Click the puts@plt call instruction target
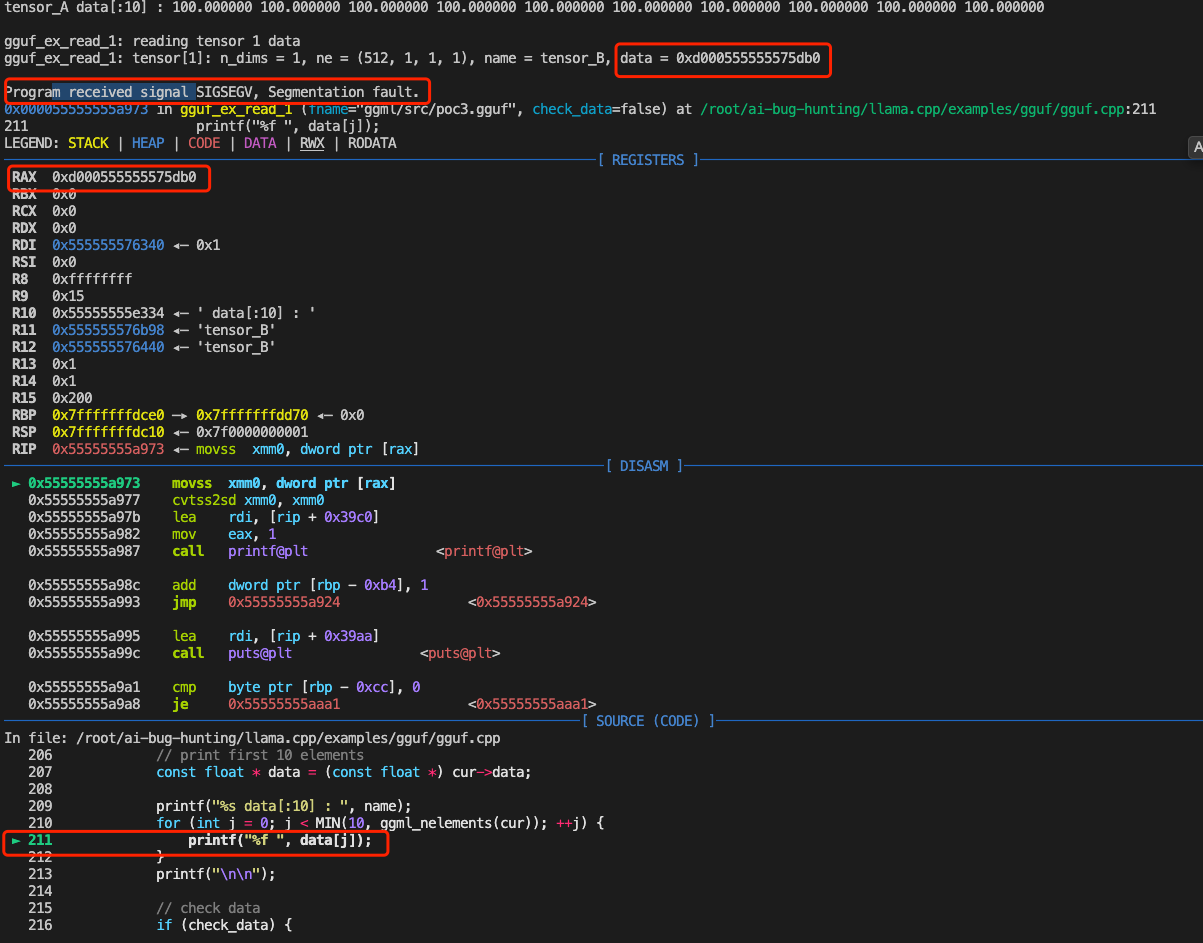 point(260,653)
